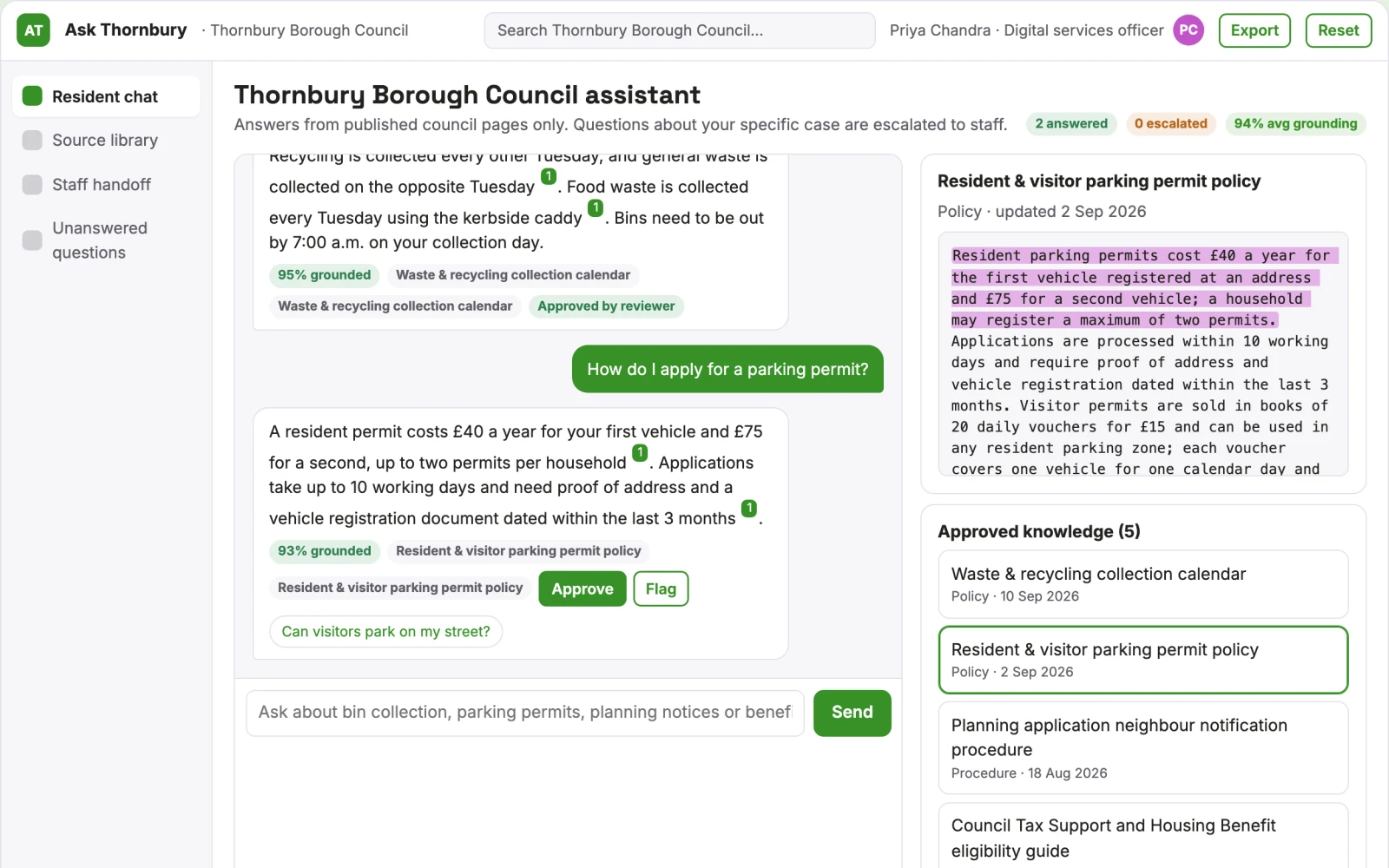The width and height of the screenshot is (1389, 868).
Task: Click the '93% grounded' chip
Action: pyautogui.click(x=324, y=551)
